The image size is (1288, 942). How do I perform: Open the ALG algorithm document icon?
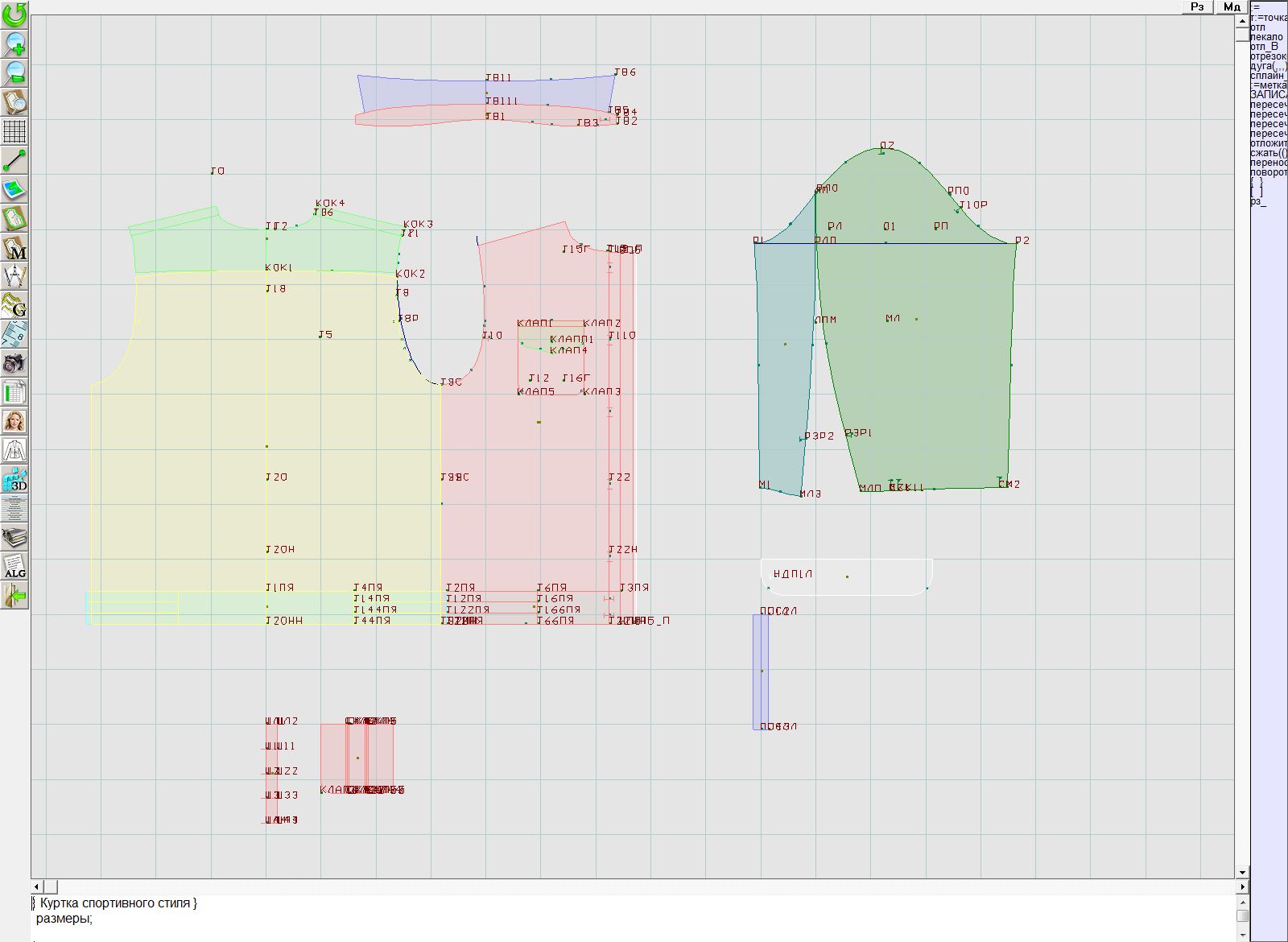click(14, 566)
